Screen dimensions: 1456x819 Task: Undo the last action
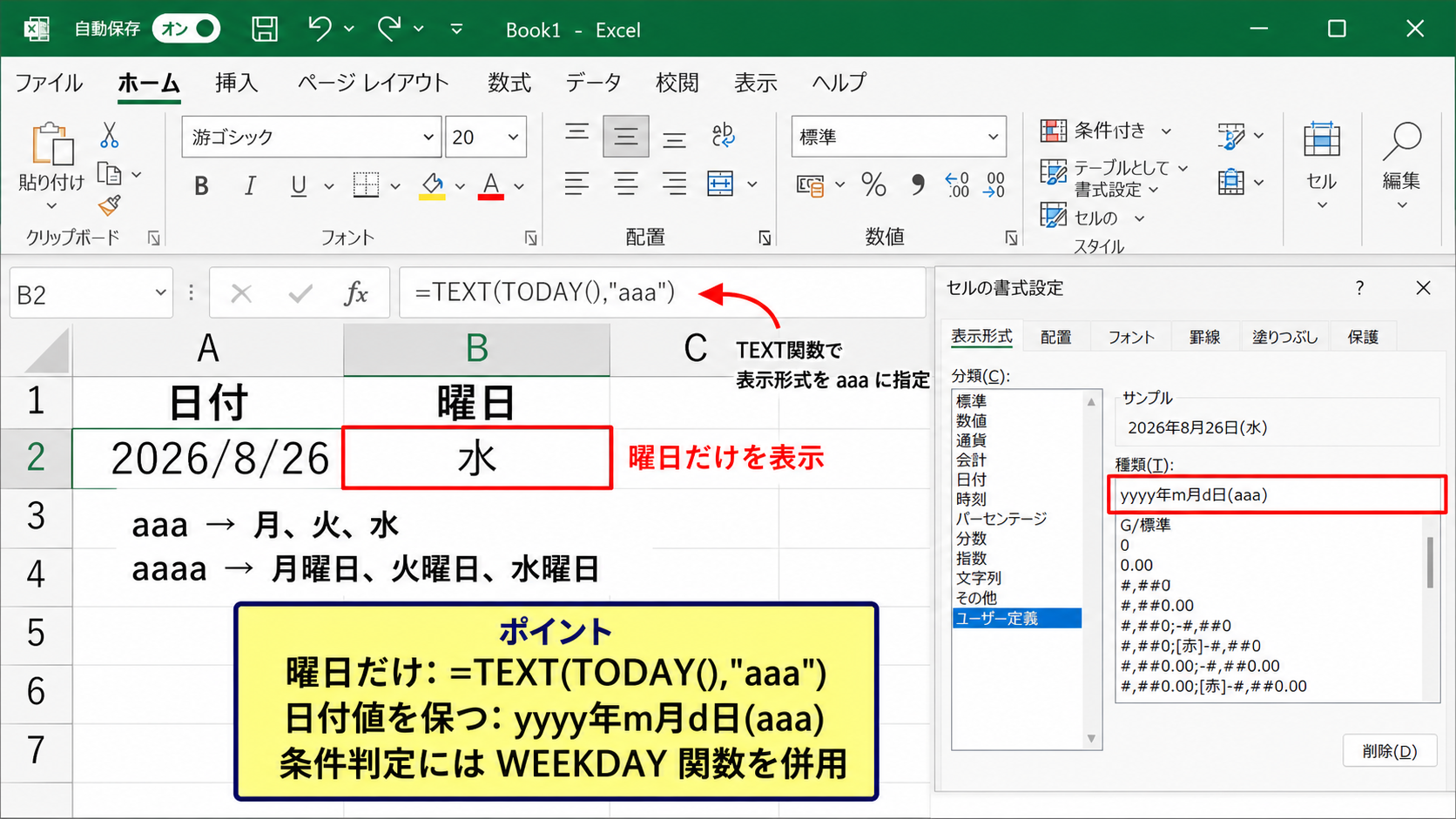coord(320,29)
